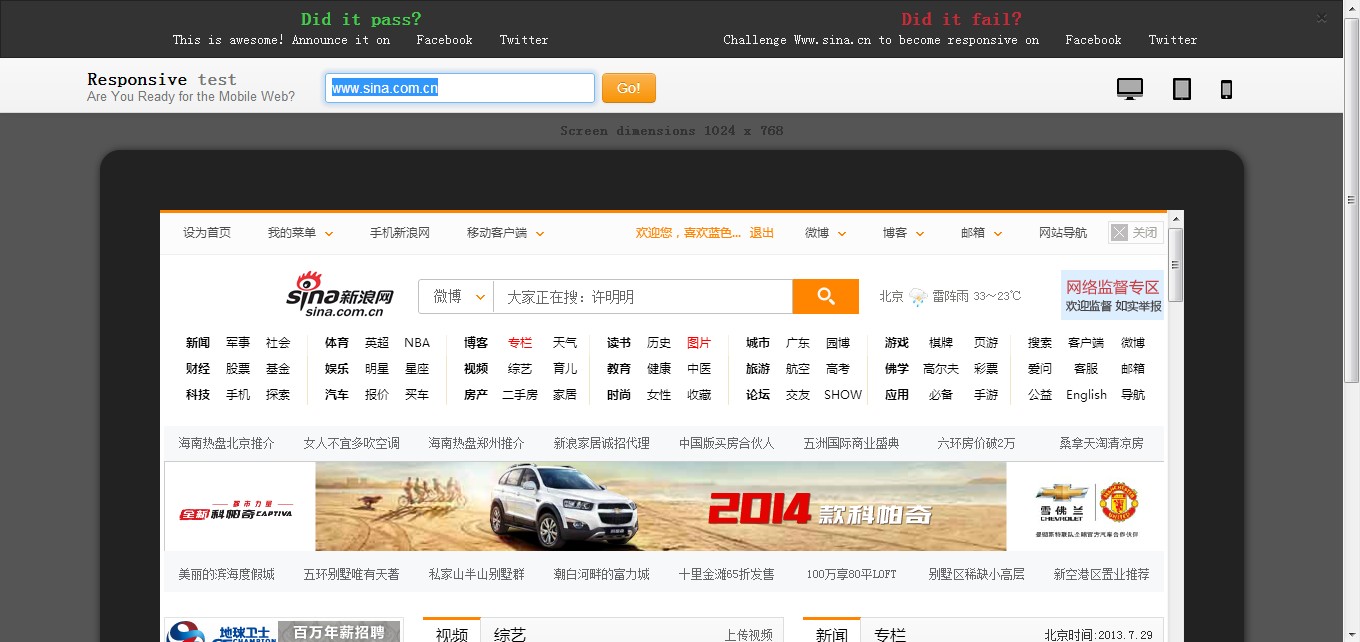Click the Twitter link under Did it pass

(x=524, y=40)
